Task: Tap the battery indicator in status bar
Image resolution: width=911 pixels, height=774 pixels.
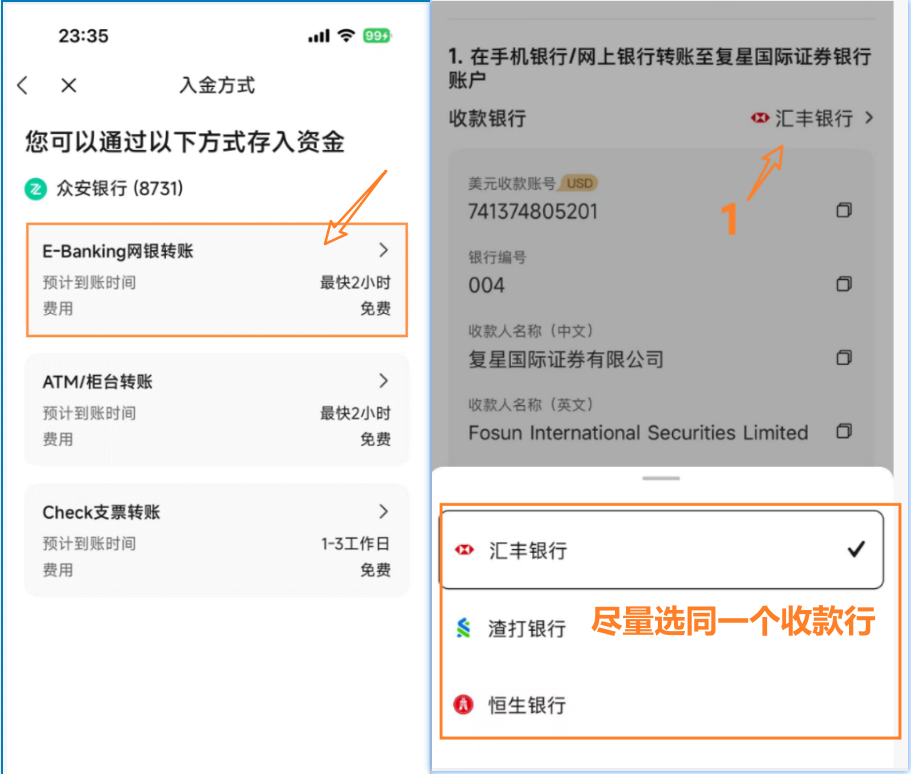Action: click(x=377, y=36)
